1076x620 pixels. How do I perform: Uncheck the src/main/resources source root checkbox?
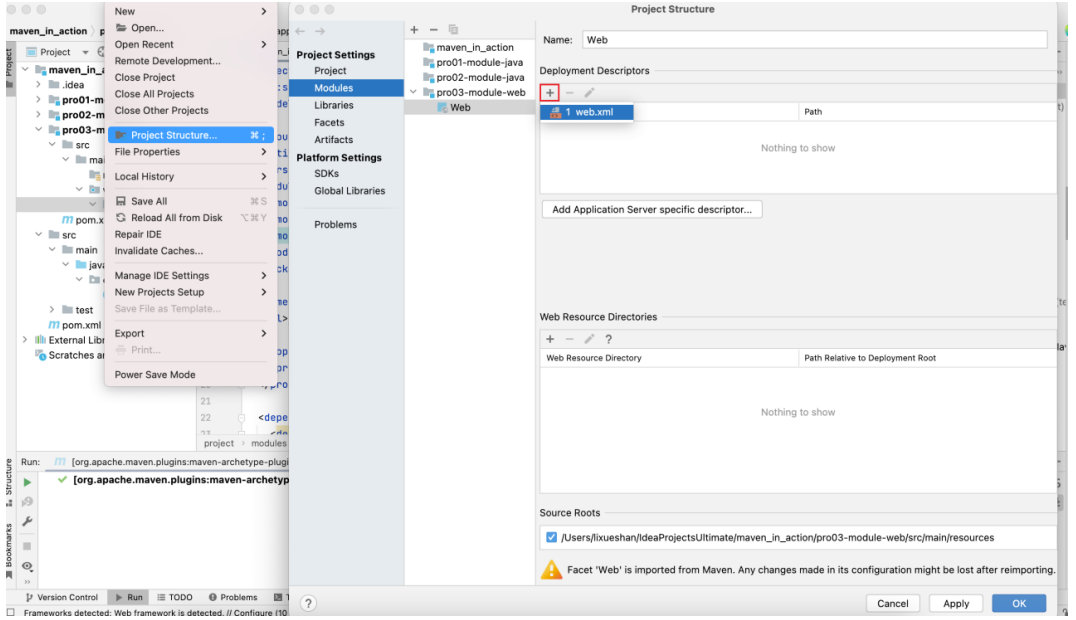pos(551,538)
